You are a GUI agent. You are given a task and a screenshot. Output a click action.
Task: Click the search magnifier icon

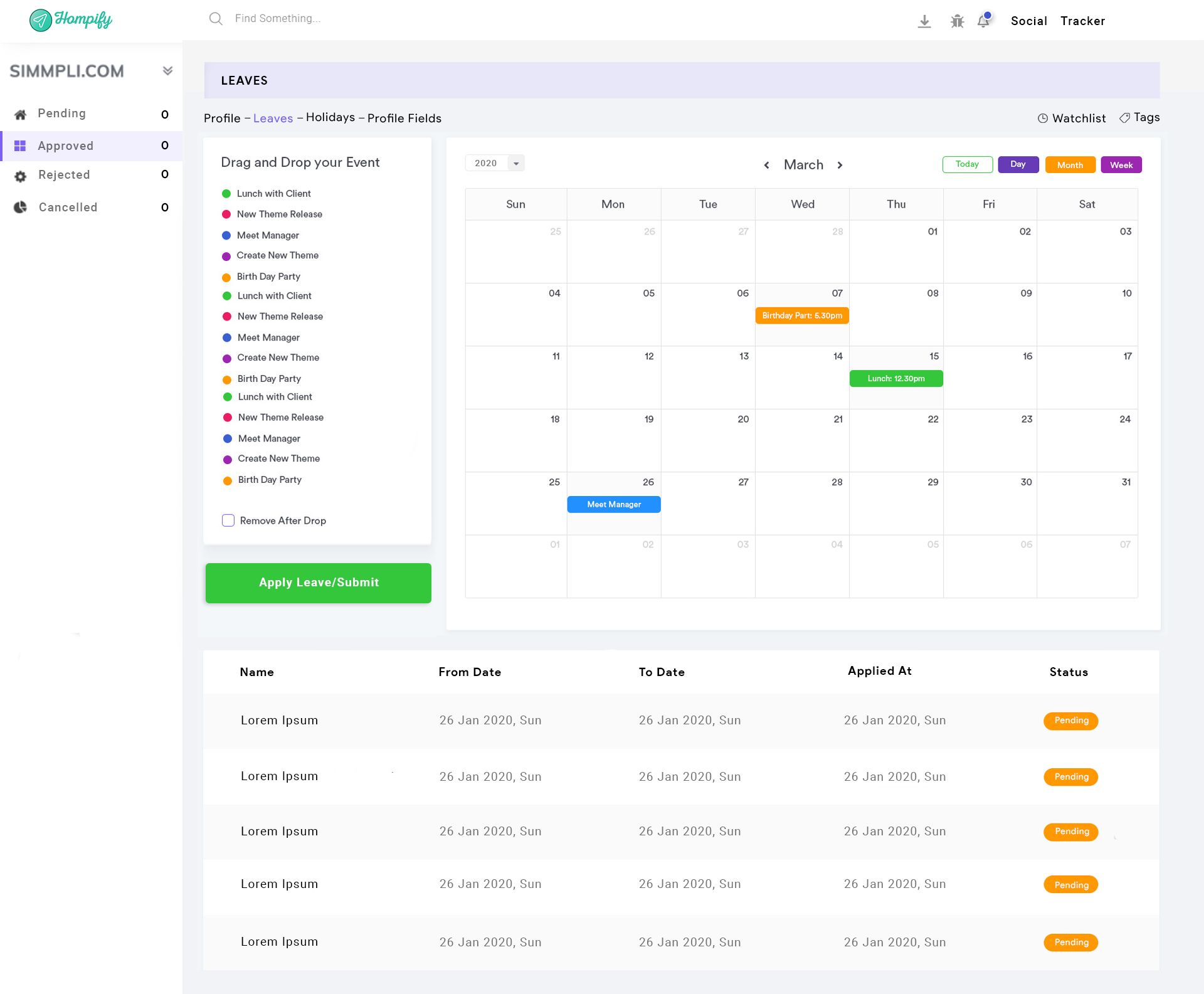pyautogui.click(x=216, y=19)
